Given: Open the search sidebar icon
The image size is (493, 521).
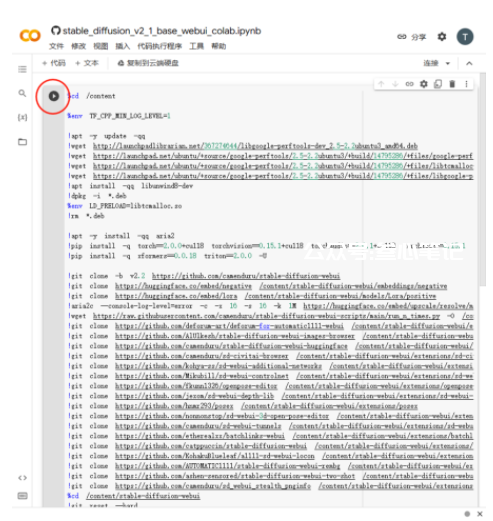Looking at the screenshot, I should pos(22,93).
